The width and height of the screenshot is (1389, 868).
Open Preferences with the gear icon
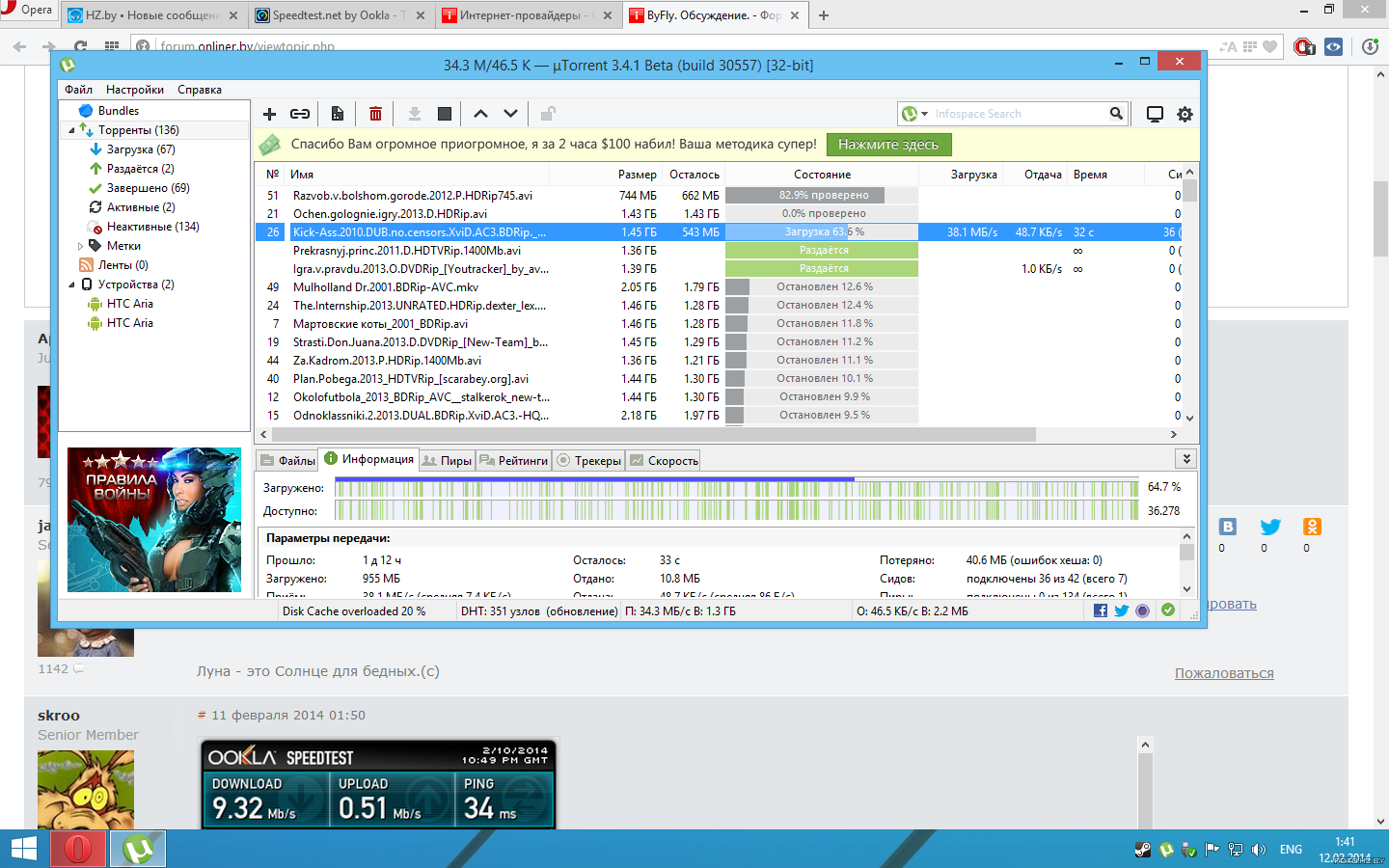pos(1185,114)
